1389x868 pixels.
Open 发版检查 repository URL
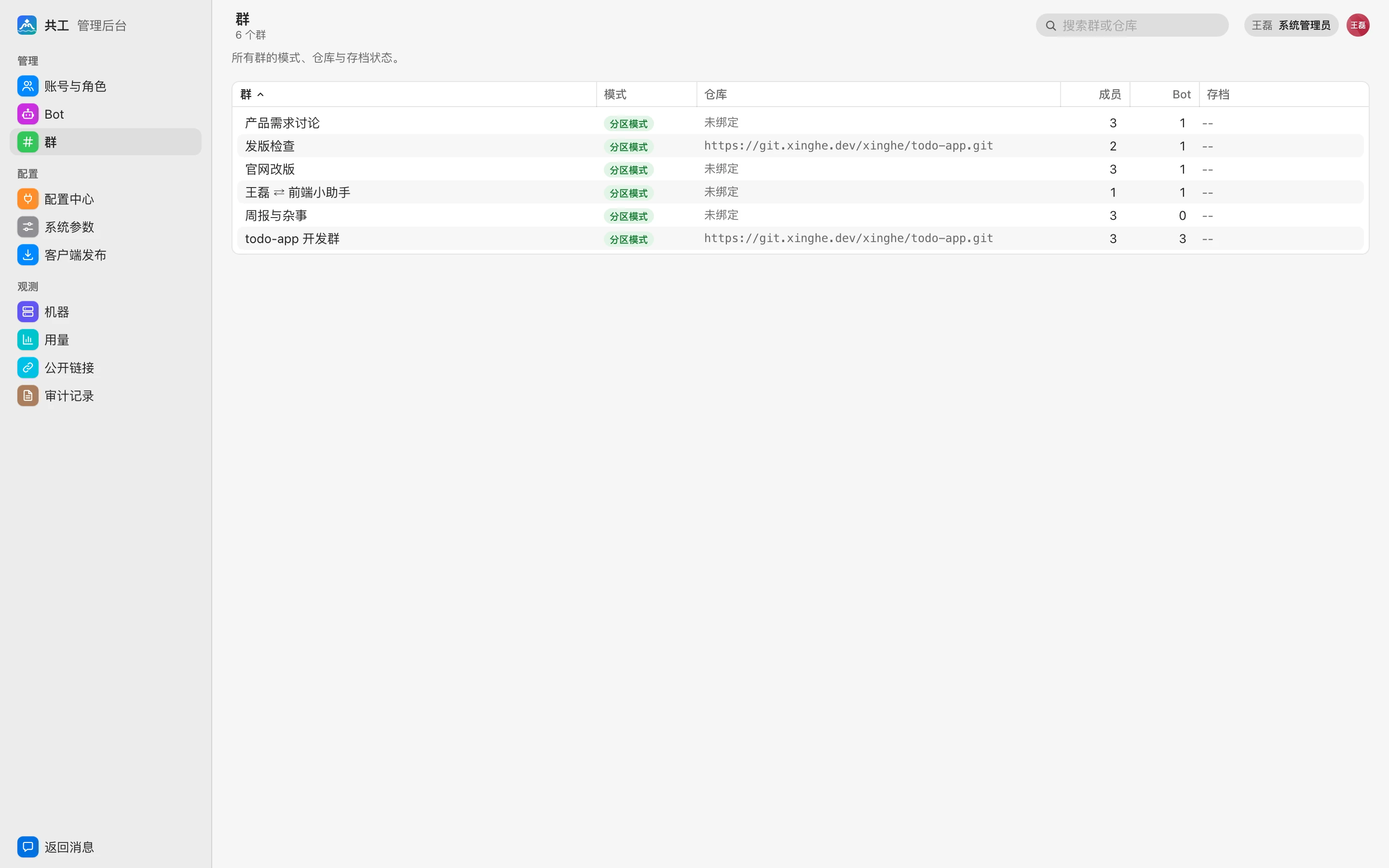pyautogui.click(x=848, y=146)
